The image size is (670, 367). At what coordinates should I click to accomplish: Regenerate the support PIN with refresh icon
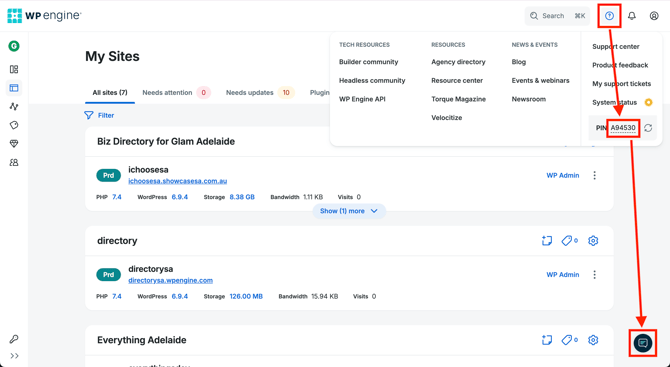pos(648,128)
